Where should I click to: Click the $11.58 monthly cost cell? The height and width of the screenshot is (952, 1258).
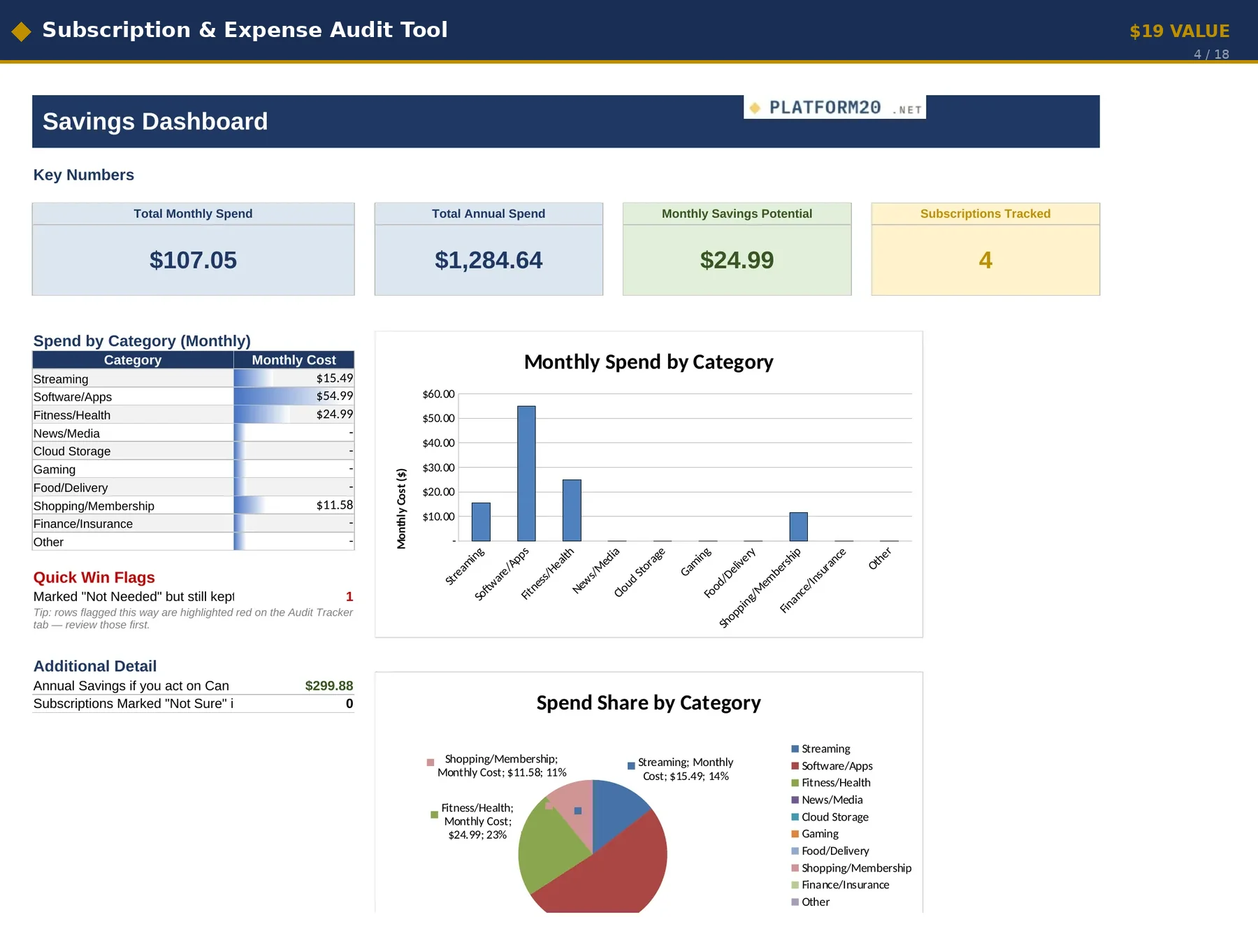point(294,505)
